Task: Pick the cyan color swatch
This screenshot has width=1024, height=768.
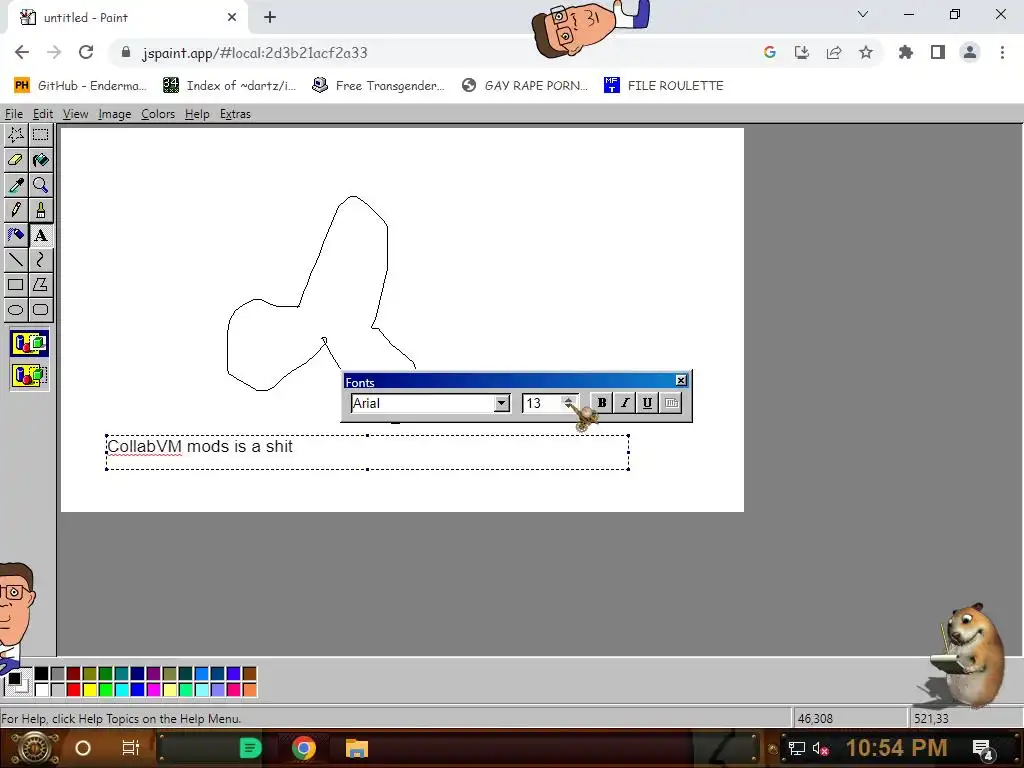Action: [121, 690]
